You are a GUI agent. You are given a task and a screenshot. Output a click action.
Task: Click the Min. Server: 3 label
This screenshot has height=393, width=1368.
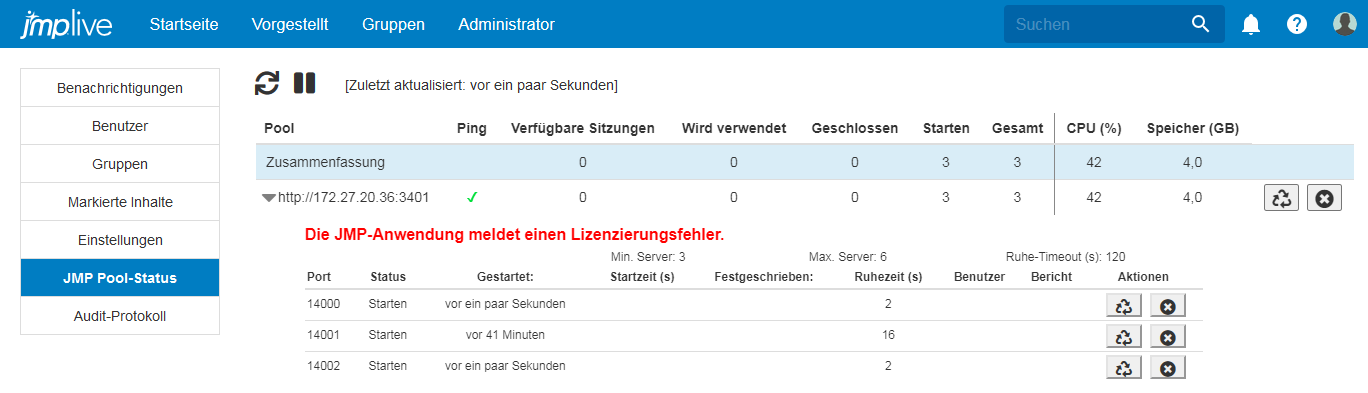tap(648, 257)
